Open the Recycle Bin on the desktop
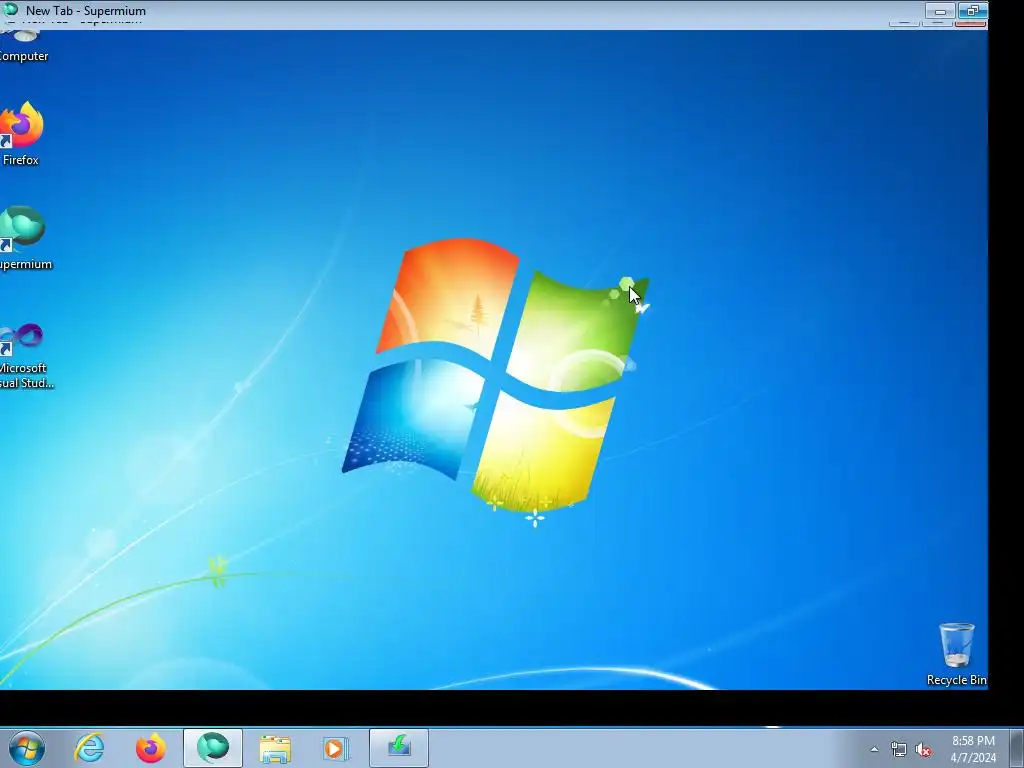Viewport: 1024px width, 768px height. tap(956, 654)
